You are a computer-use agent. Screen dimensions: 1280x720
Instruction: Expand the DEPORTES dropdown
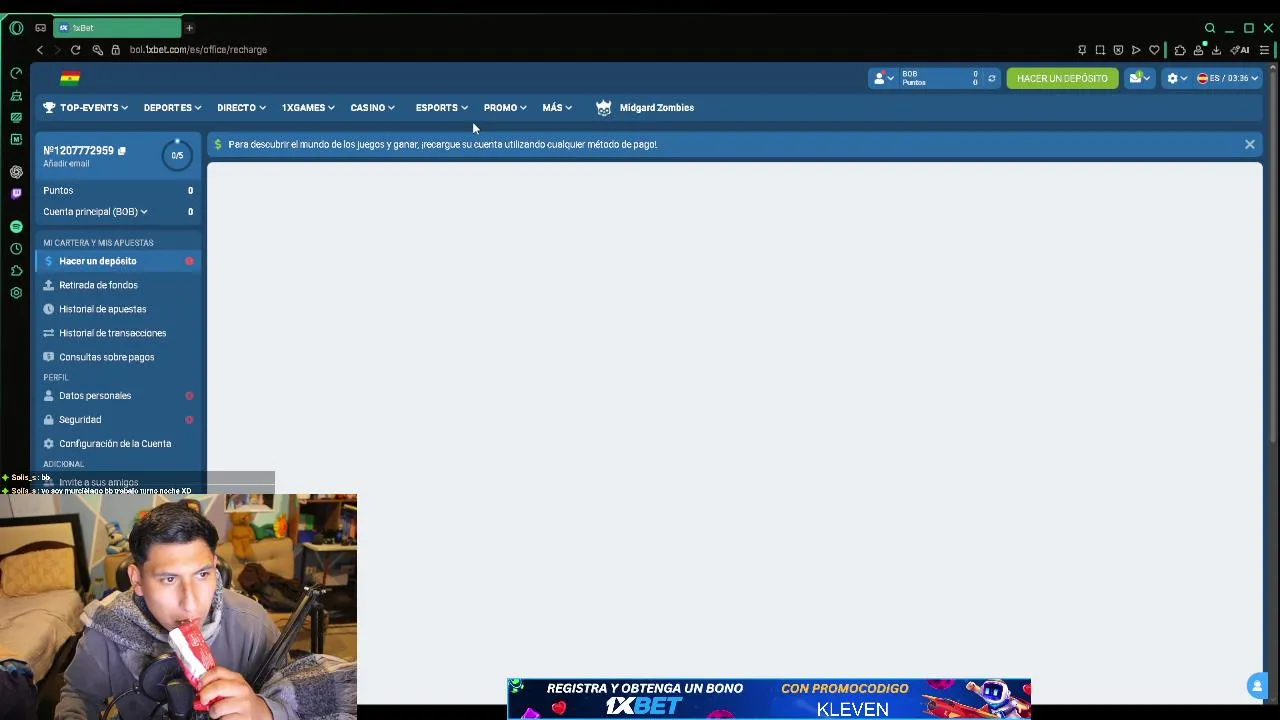[x=172, y=108]
